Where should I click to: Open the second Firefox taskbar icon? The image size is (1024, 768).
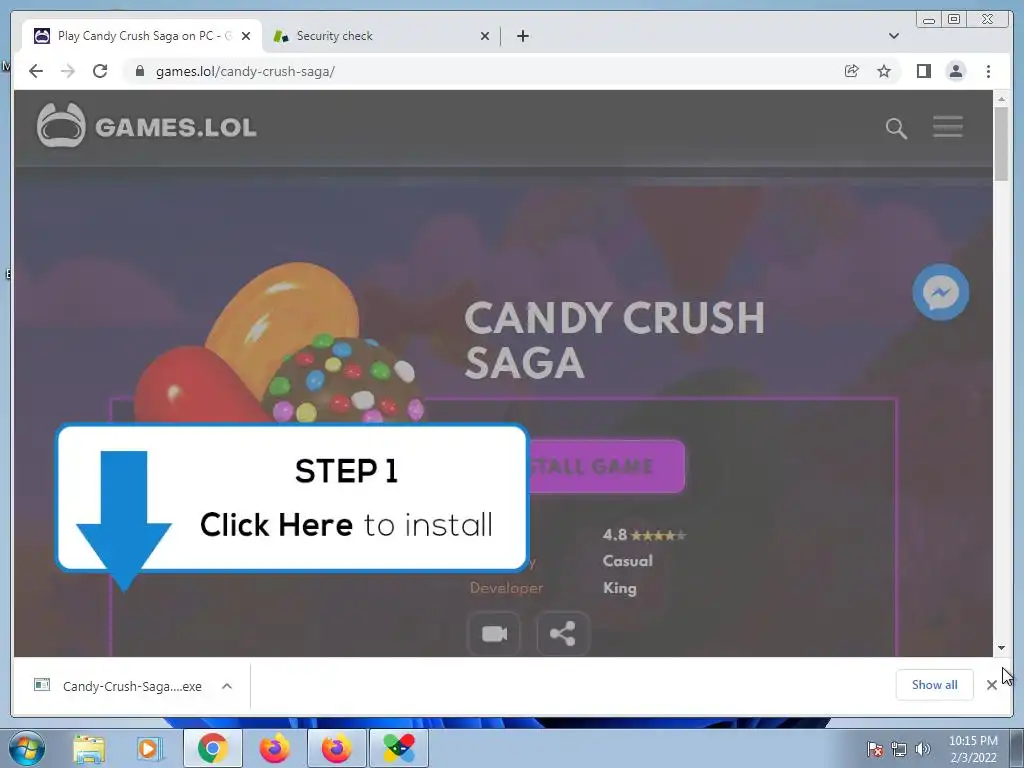pyautogui.click(x=336, y=748)
